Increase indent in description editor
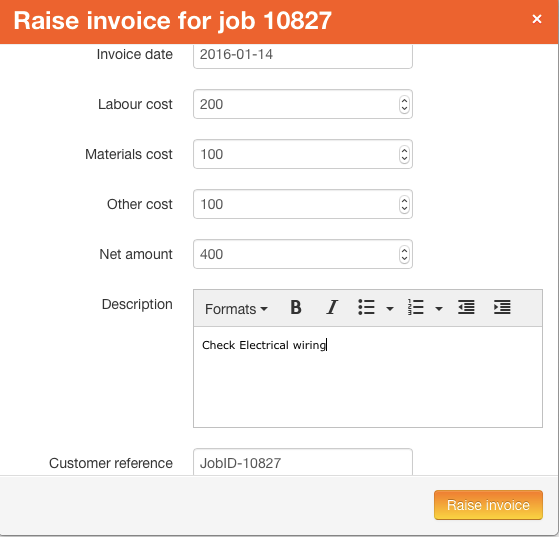Viewport: 559px width, 537px height. click(x=502, y=308)
